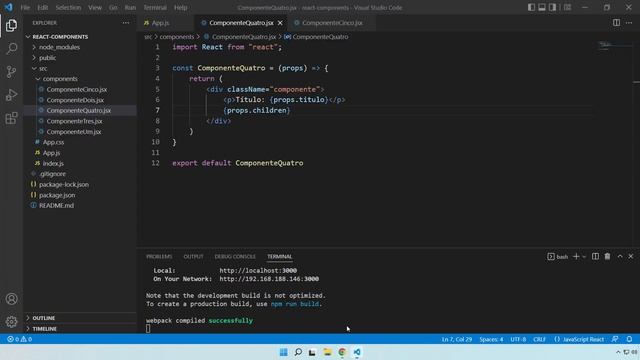
Task: Open editor more actions ellipsis
Action: (629, 23)
